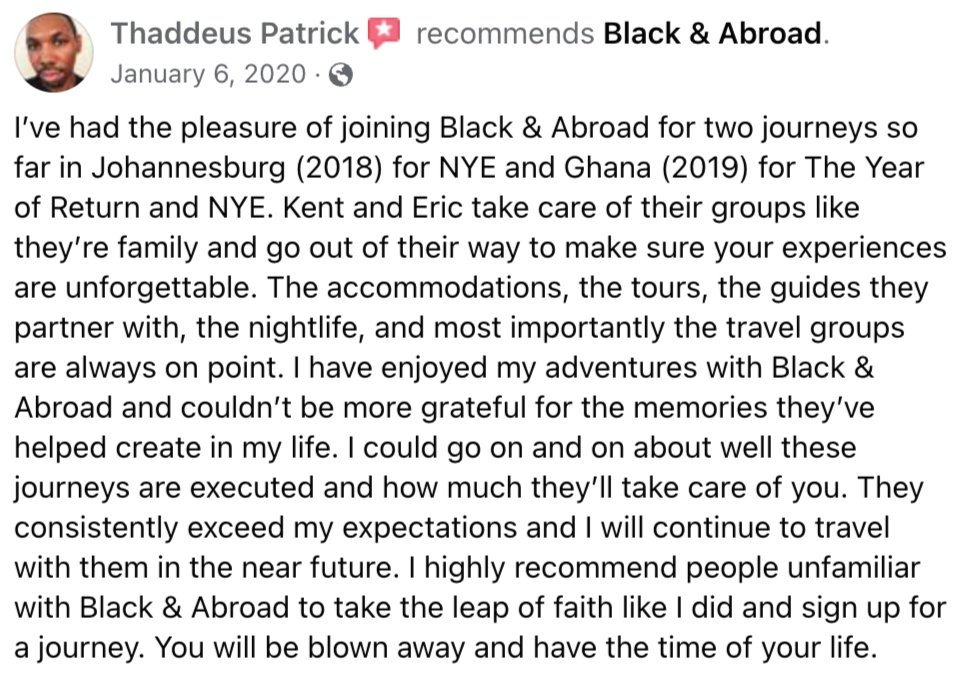The width and height of the screenshot is (962, 683).
Task: Open the Black & Abroad page link
Action: pos(712,33)
